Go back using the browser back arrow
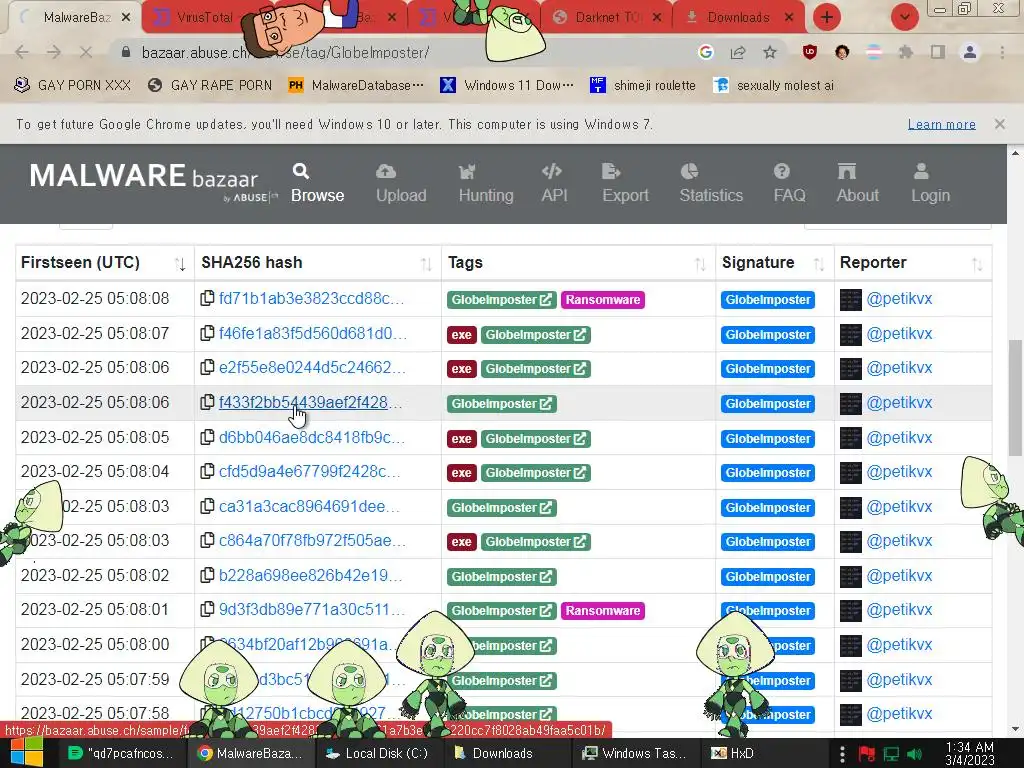This screenshot has height=768, width=1024. 22,52
